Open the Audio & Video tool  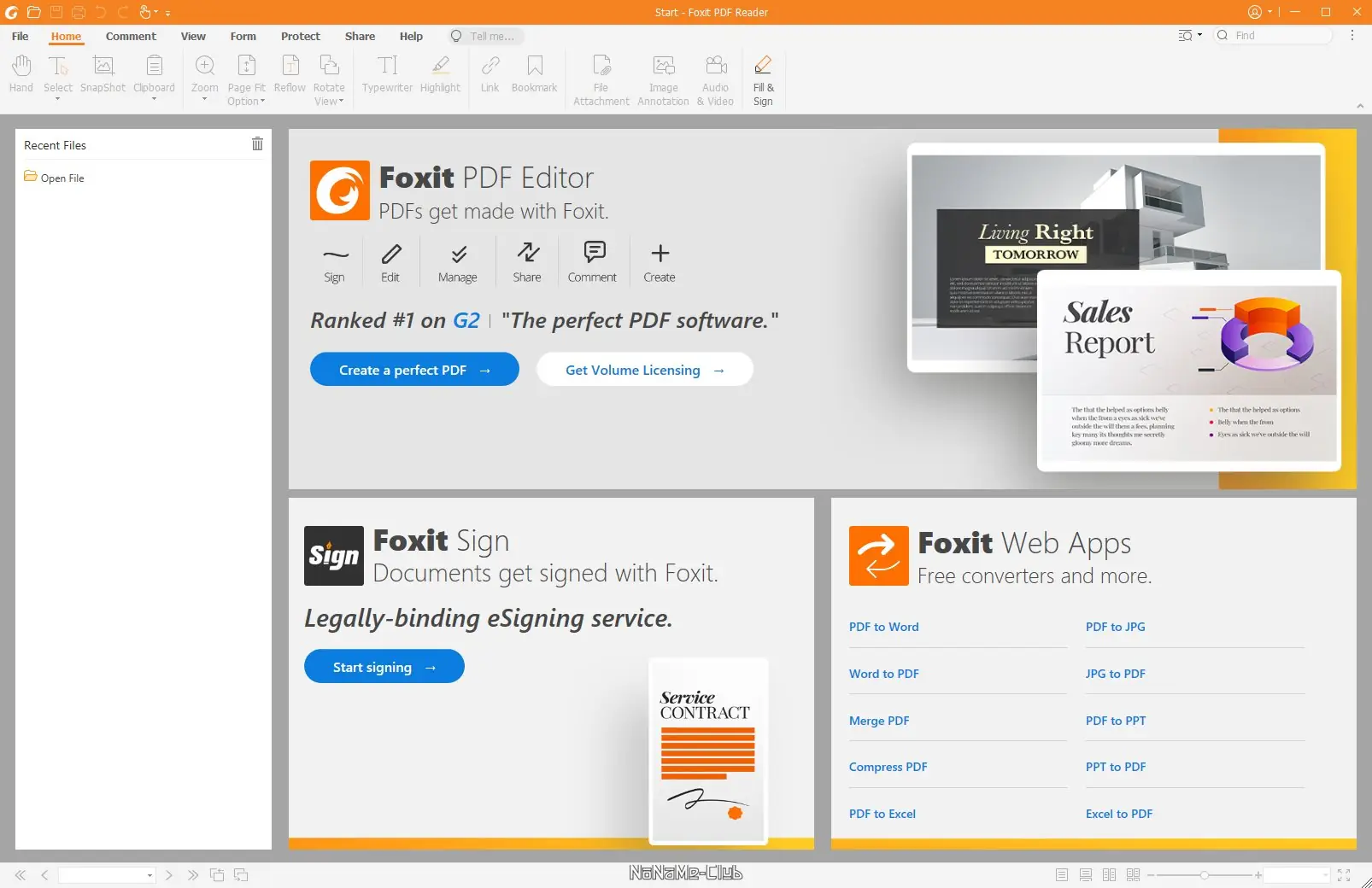[x=715, y=80]
